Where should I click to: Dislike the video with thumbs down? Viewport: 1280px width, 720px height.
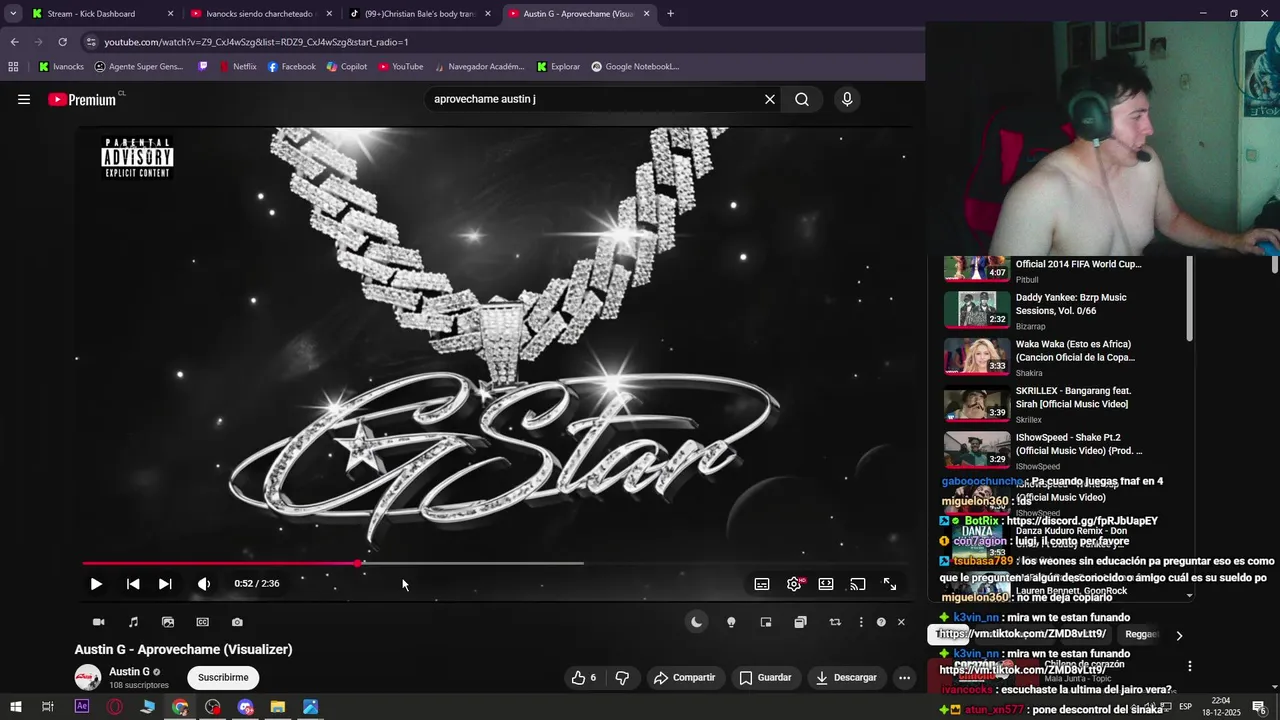coord(622,678)
